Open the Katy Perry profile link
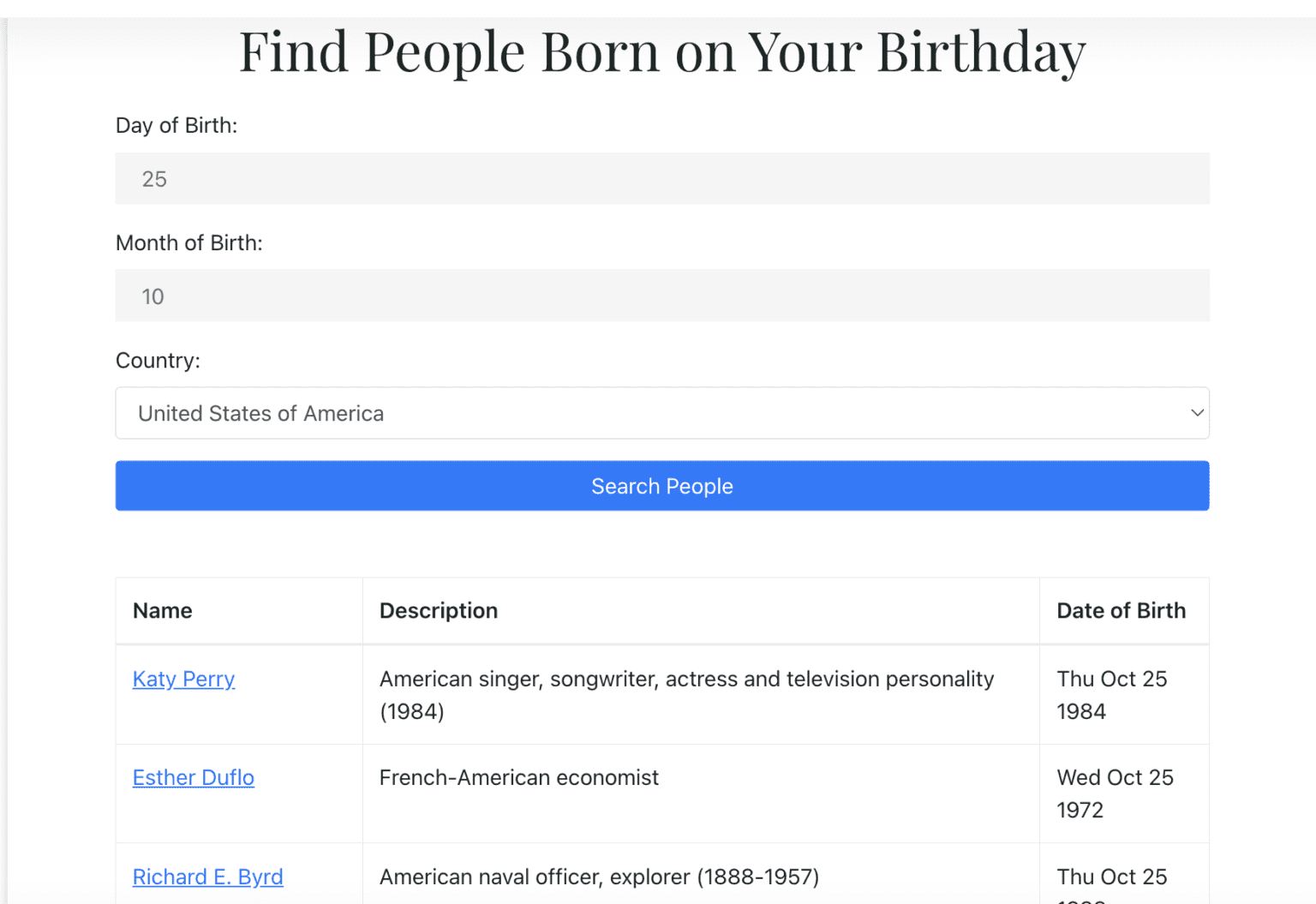The image size is (1316, 904). [183, 679]
